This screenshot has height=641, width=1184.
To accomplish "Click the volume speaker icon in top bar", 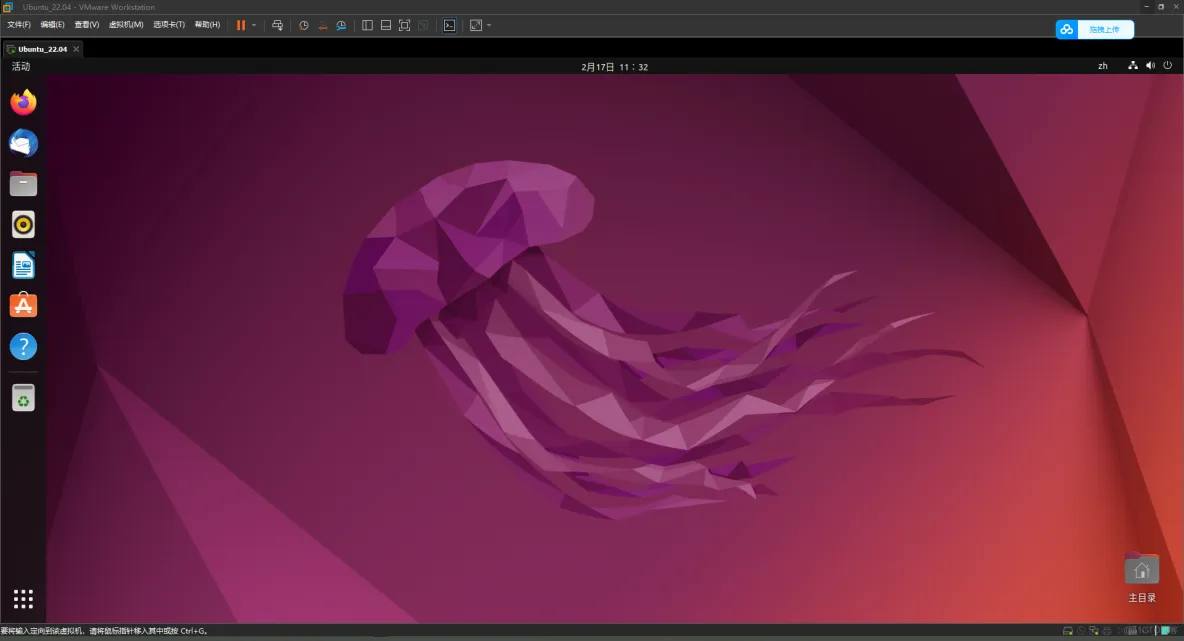I will 1150,66.
